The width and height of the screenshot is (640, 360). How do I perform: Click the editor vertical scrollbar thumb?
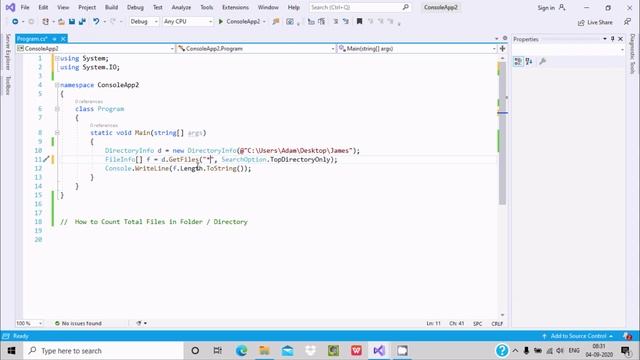click(502, 133)
